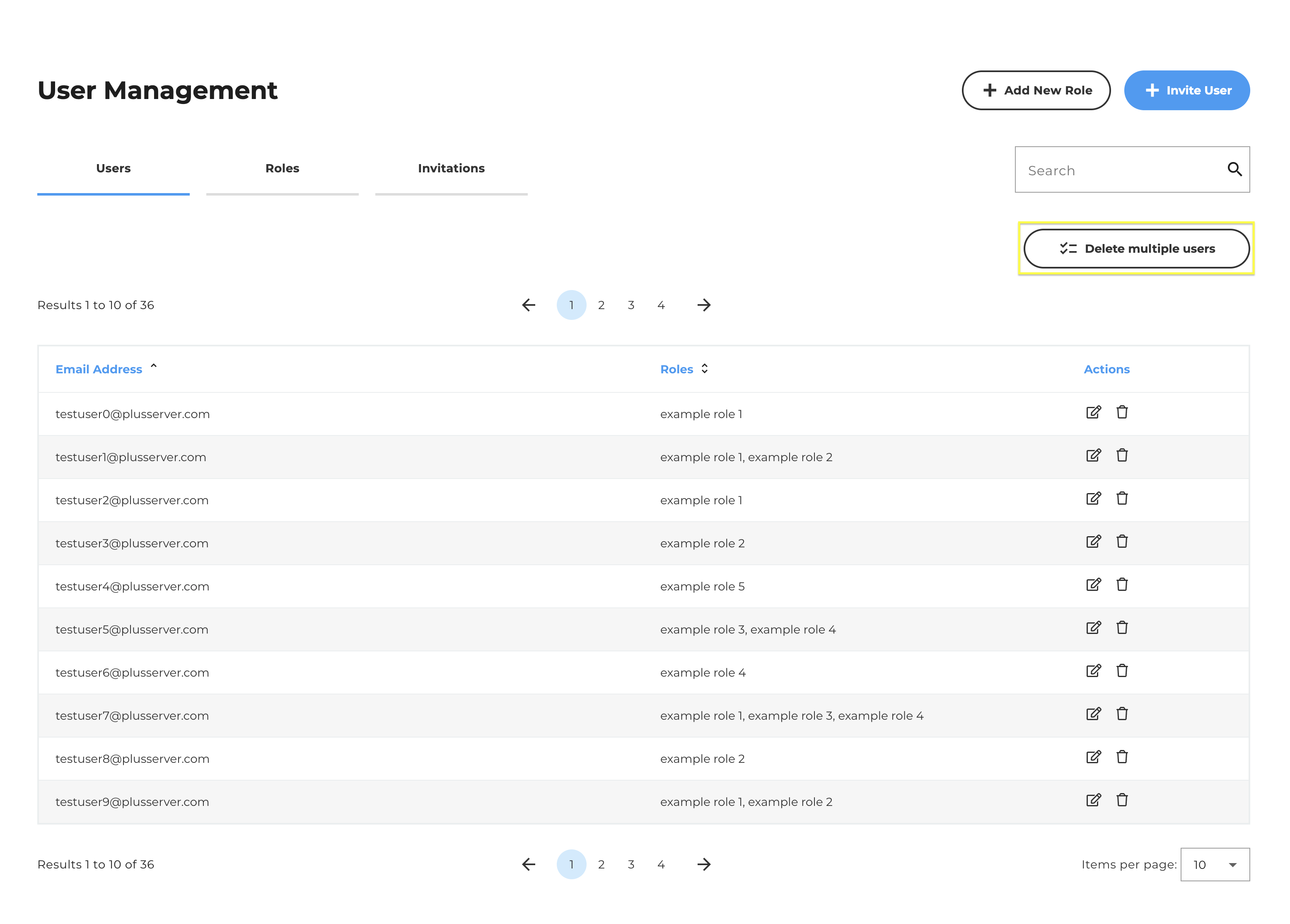Go to page 4 in top pagination
The width and height of the screenshot is (1290, 924).
tap(661, 305)
